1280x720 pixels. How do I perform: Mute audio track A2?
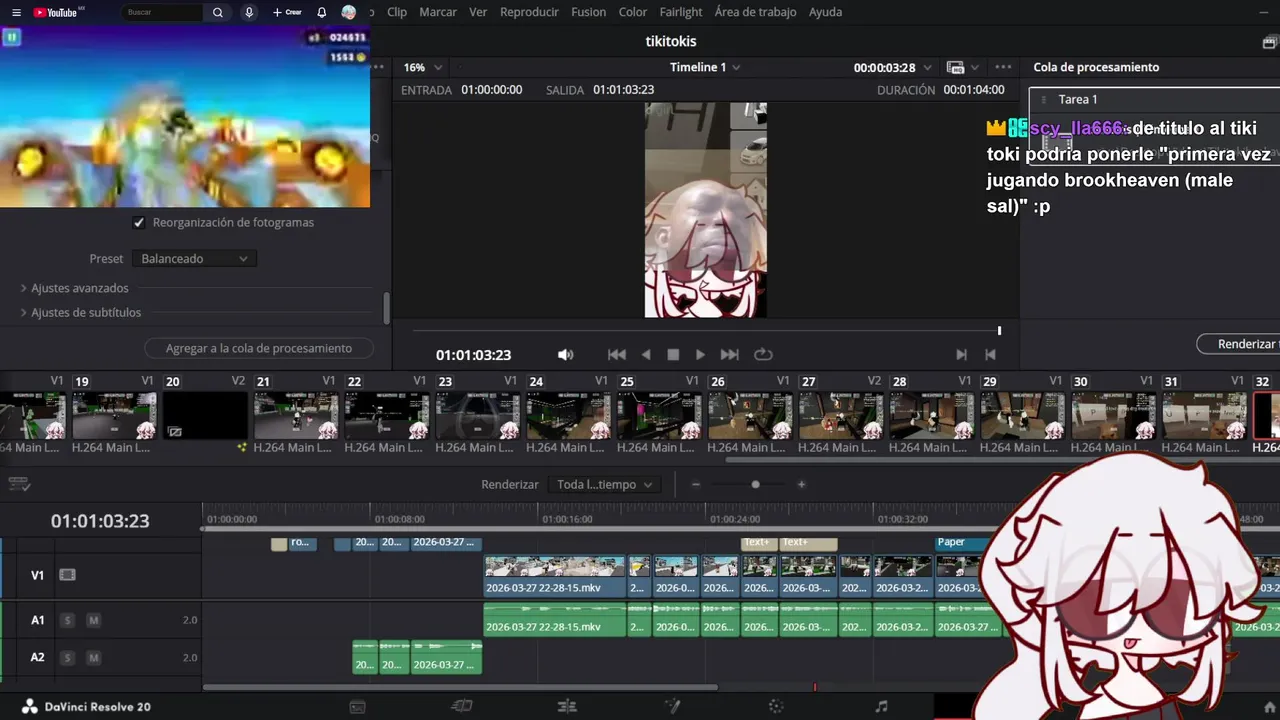[x=93, y=657]
